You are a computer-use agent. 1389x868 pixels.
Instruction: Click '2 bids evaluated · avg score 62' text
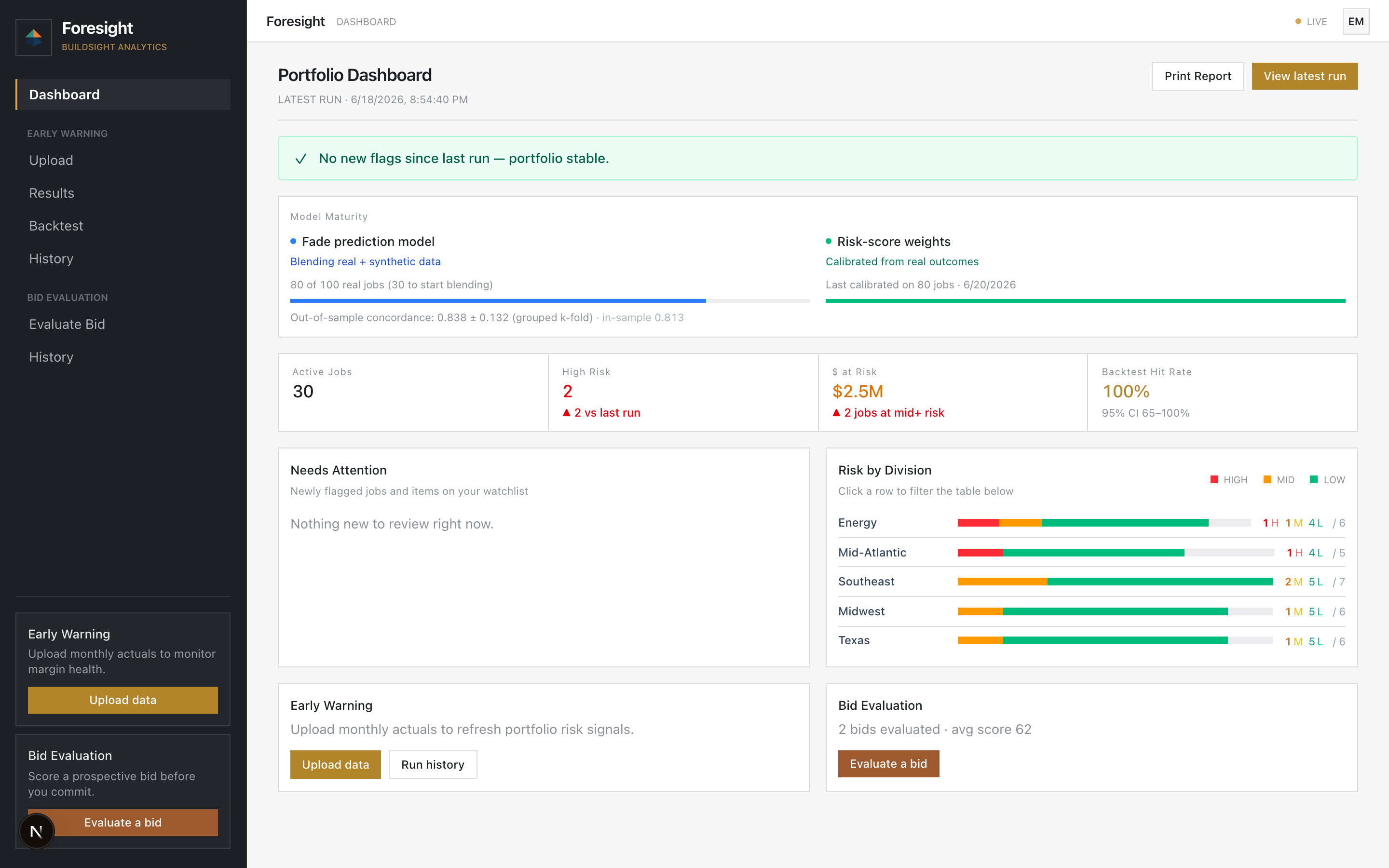pos(934,730)
